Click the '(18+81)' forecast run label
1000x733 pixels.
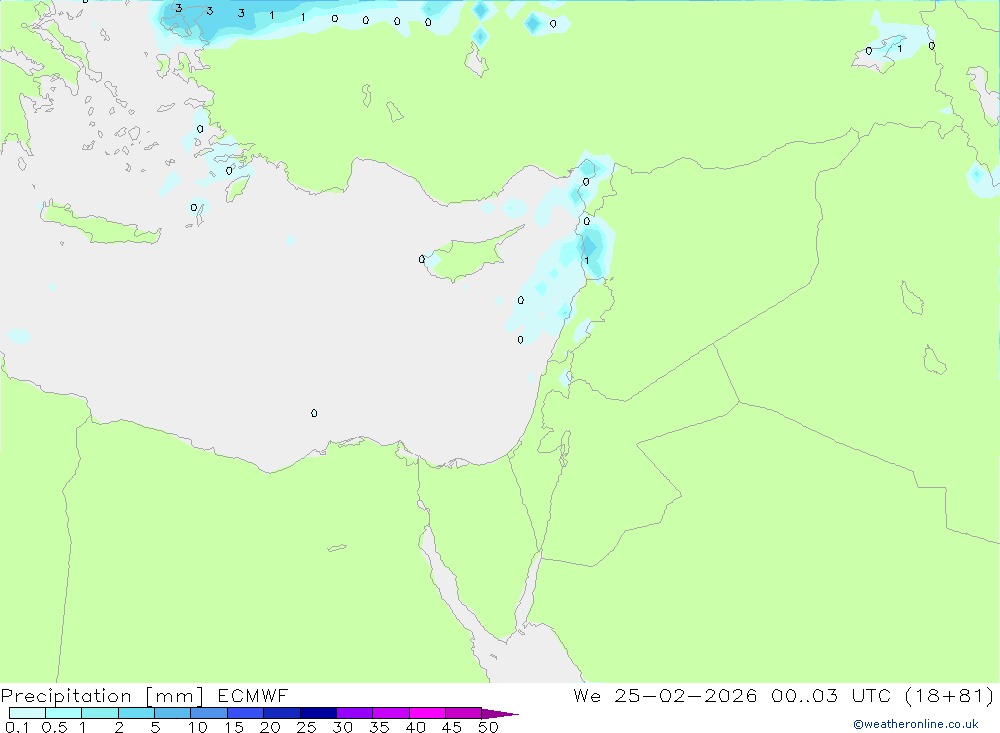click(950, 695)
